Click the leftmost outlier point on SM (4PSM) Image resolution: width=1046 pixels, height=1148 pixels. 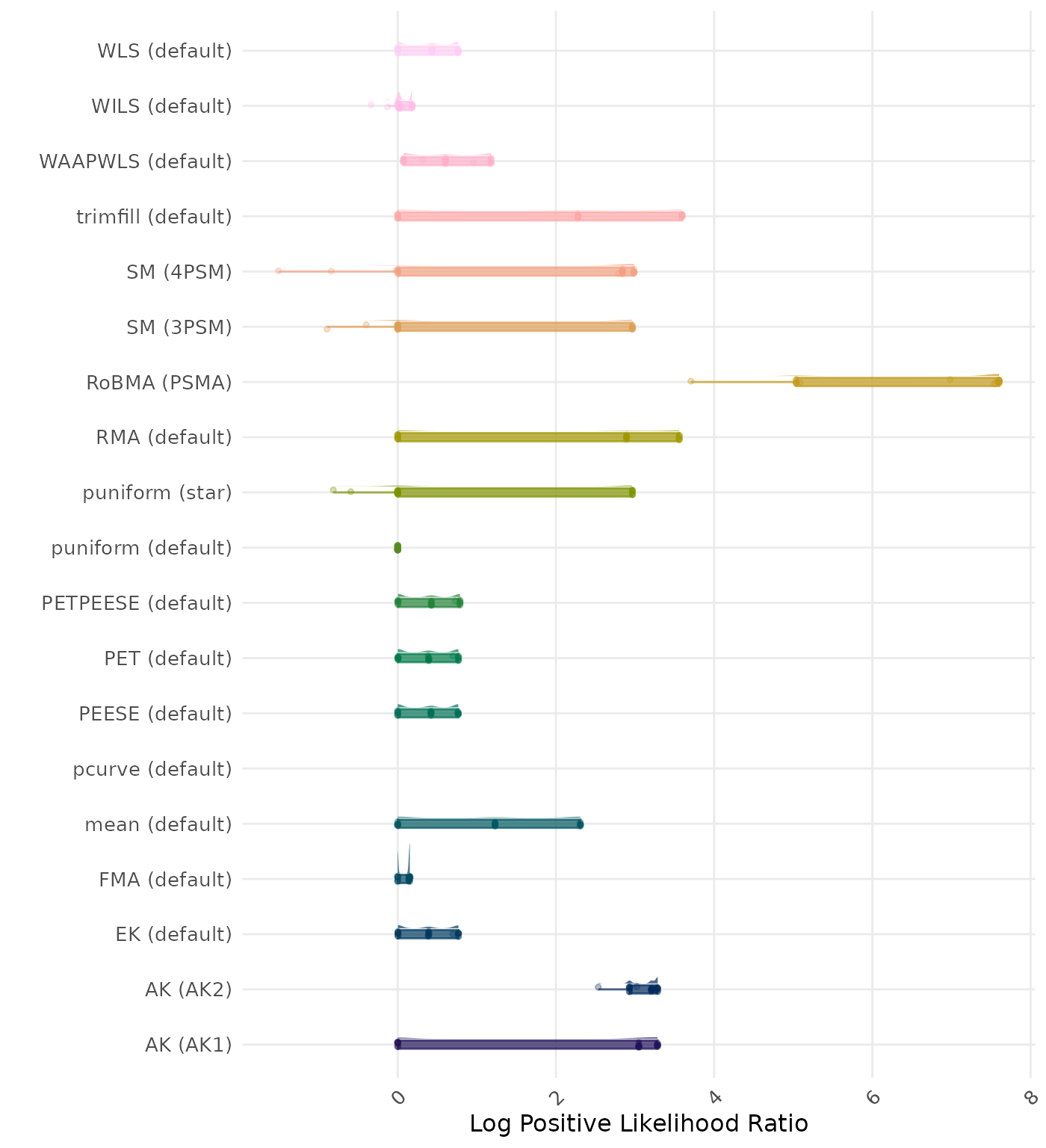279,271
